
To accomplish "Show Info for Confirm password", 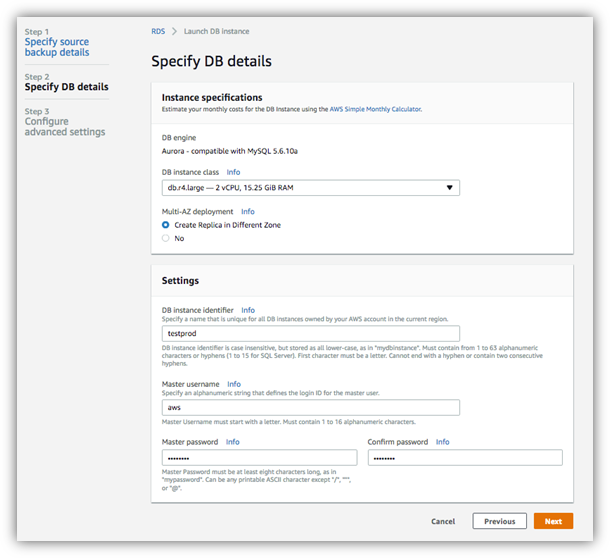I will (x=442, y=442).
